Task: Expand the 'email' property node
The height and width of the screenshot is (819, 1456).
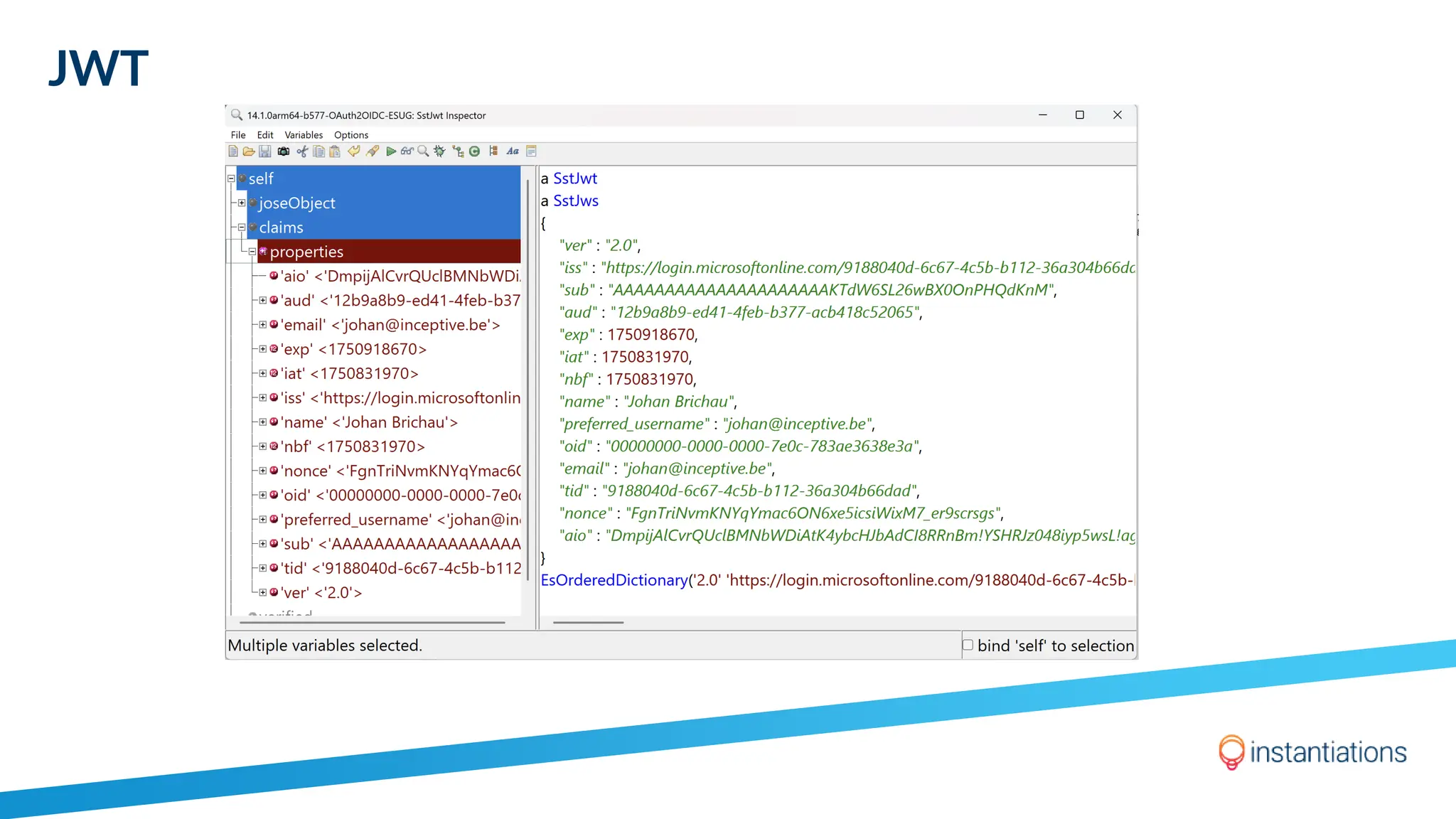Action: click(x=263, y=325)
